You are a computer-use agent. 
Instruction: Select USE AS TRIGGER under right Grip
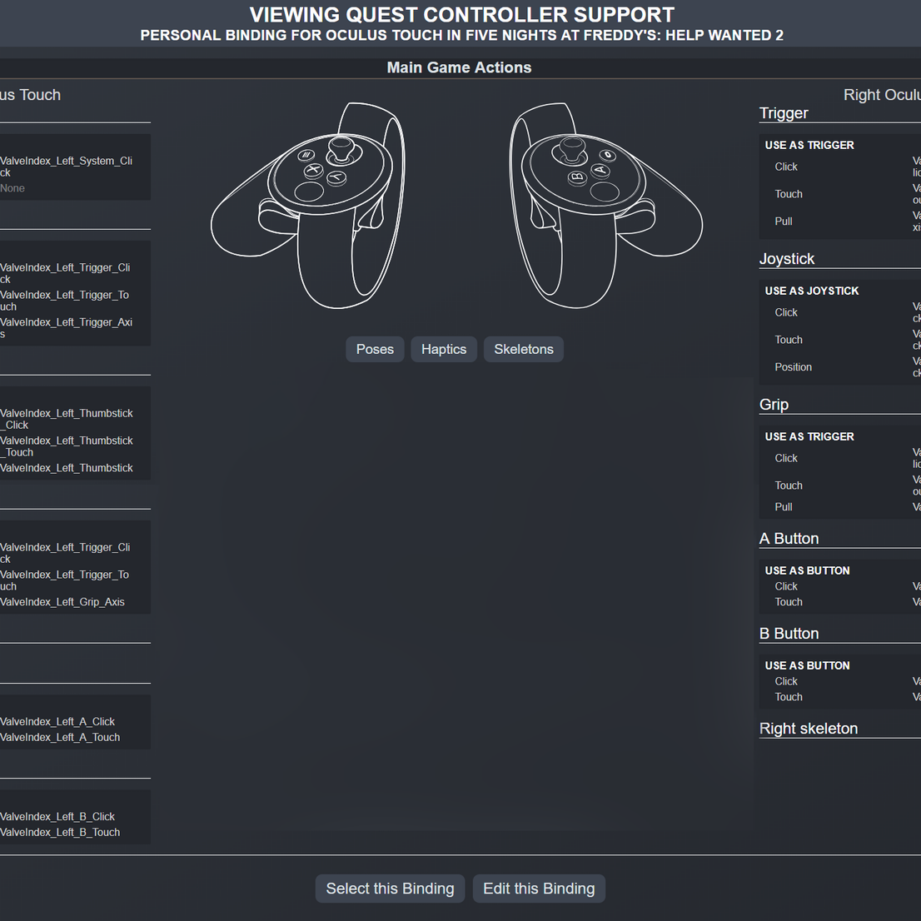pos(809,436)
